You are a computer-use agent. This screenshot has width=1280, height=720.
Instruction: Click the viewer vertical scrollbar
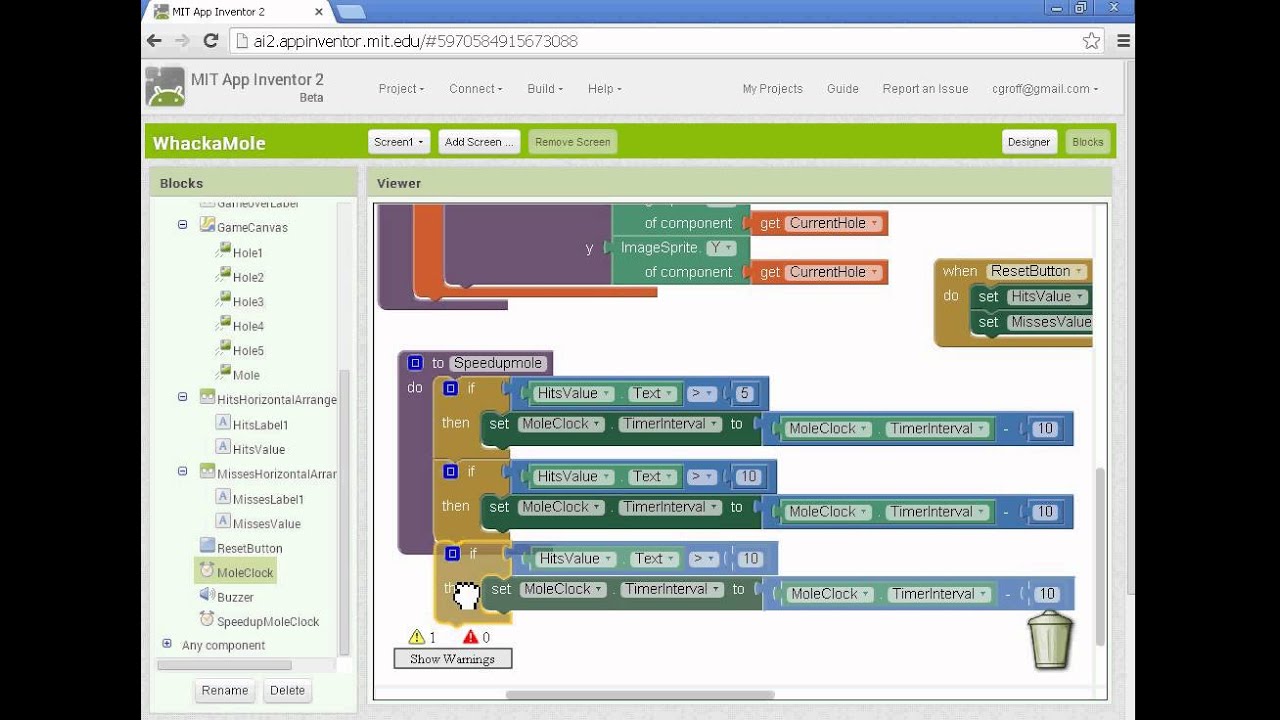pos(1100,555)
